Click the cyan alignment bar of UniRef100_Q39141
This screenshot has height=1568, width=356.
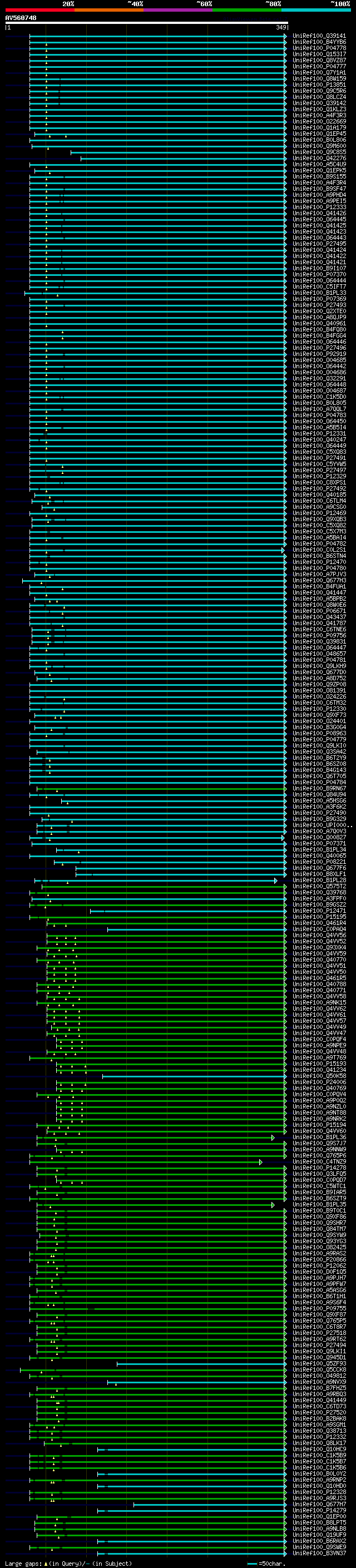[158, 36]
